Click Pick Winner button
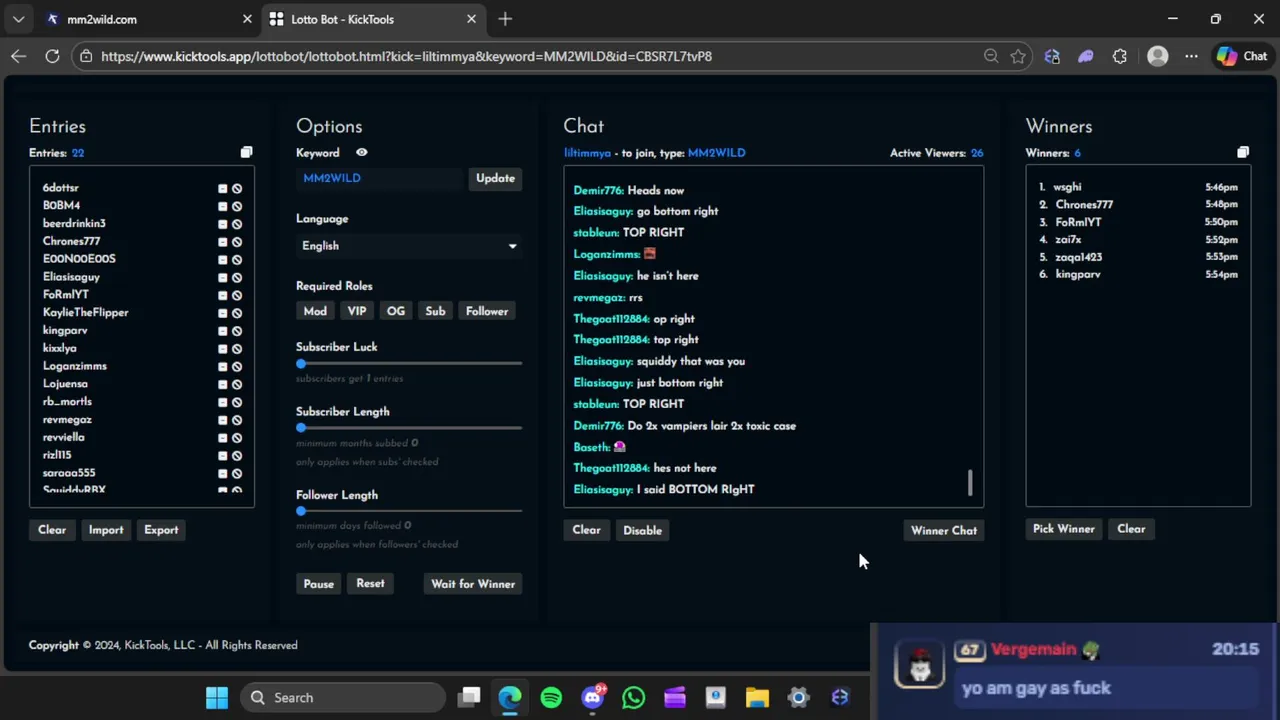The image size is (1280, 720). point(1064,529)
